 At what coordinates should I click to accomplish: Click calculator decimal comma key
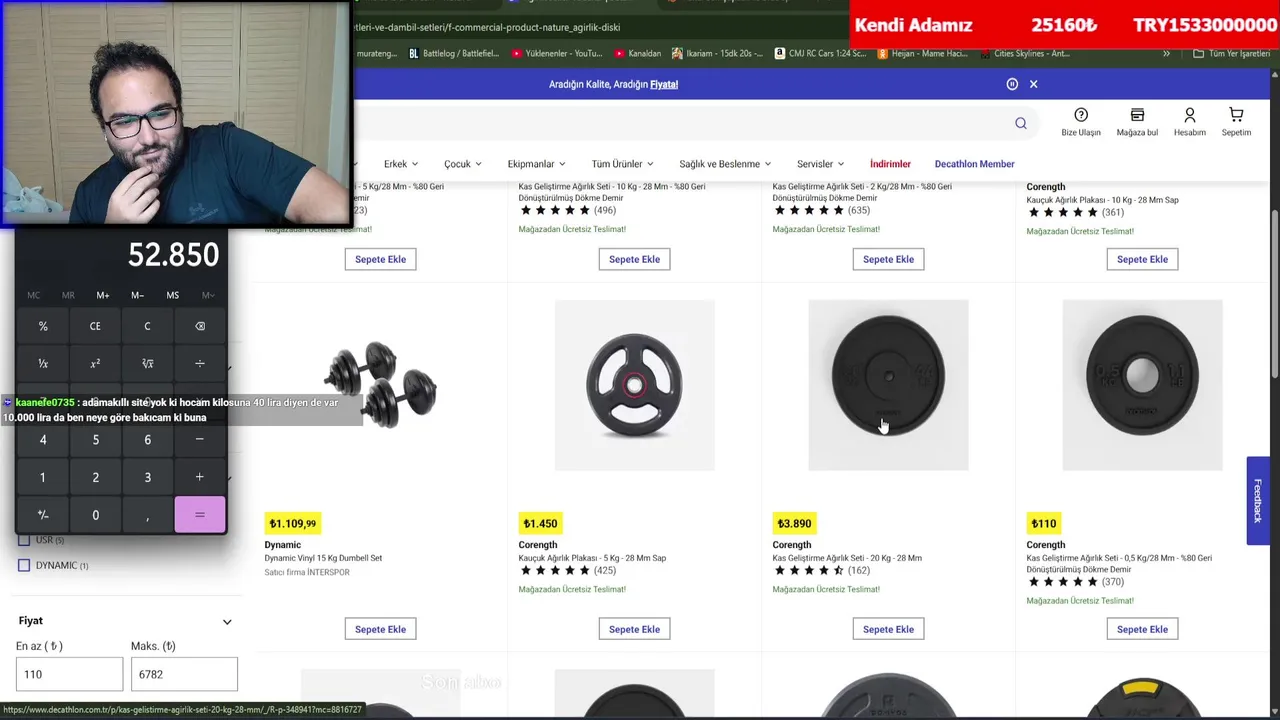[147, 515]
